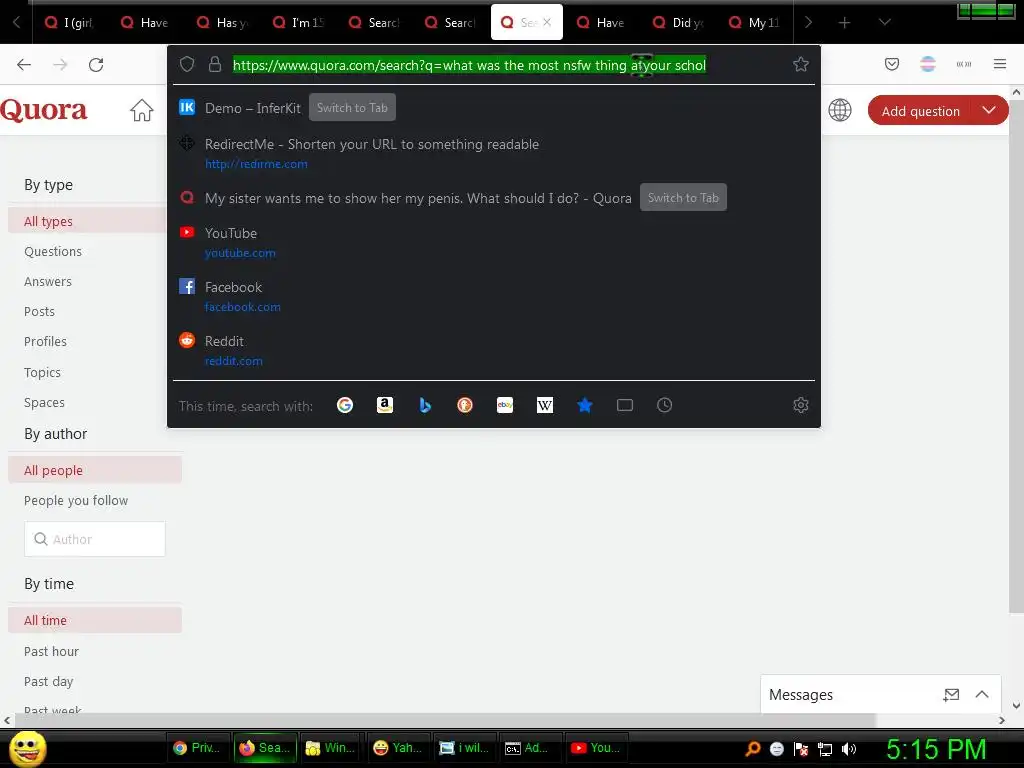The image size is (1024, 768).
Task: Search open tabs with the tab icon
Action: 625,406
